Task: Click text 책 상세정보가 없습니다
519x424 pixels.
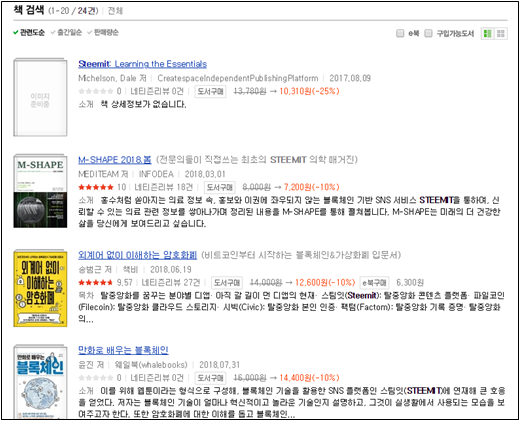Action: click(143, 104)
